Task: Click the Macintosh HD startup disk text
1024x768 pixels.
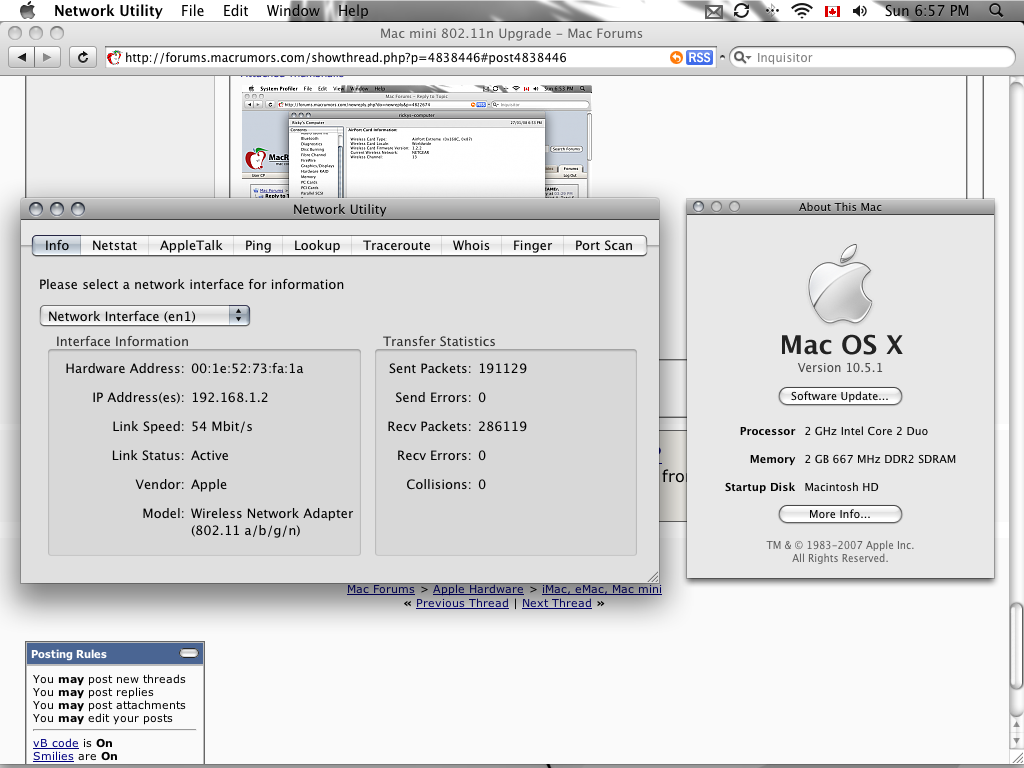Action: (841, 487)
